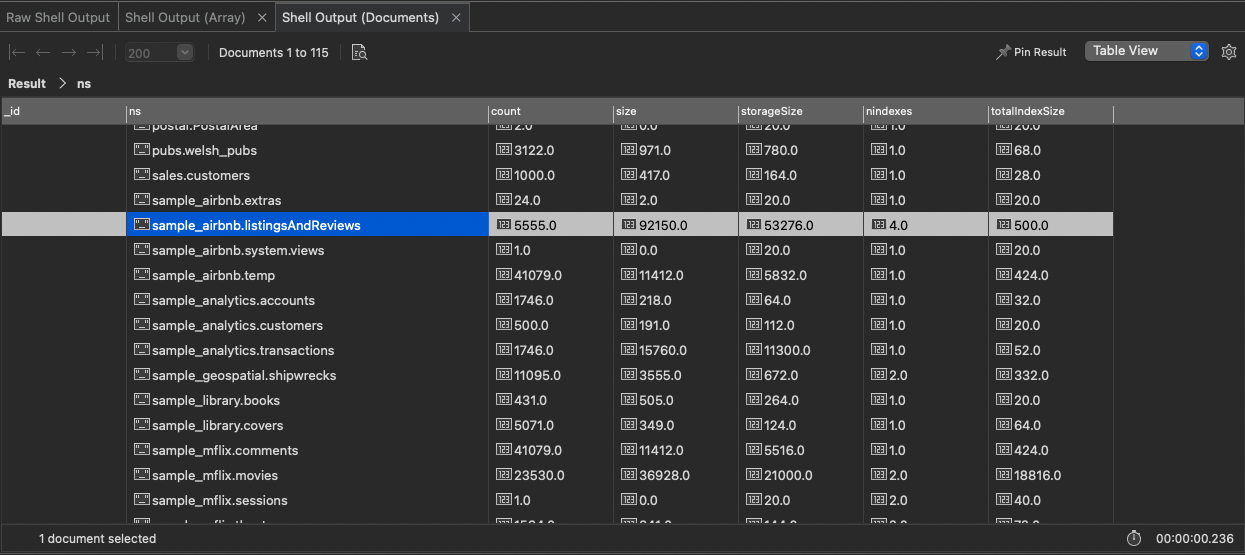Open the Table View mode dropdown
Viewport: 1245px width, 555px height.
pos(1146,51)
